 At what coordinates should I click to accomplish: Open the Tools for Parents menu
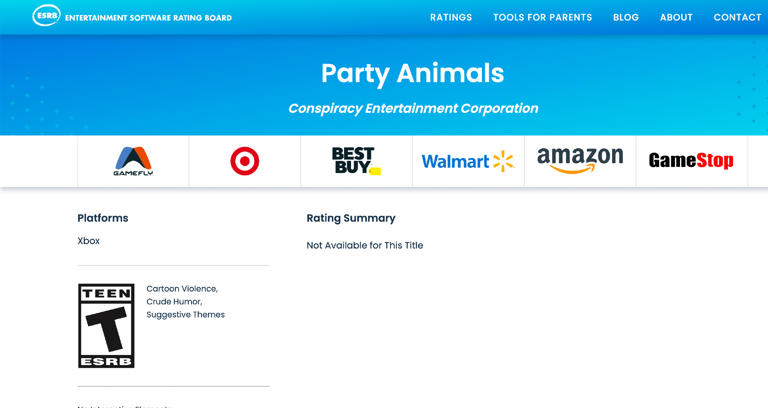542,17
